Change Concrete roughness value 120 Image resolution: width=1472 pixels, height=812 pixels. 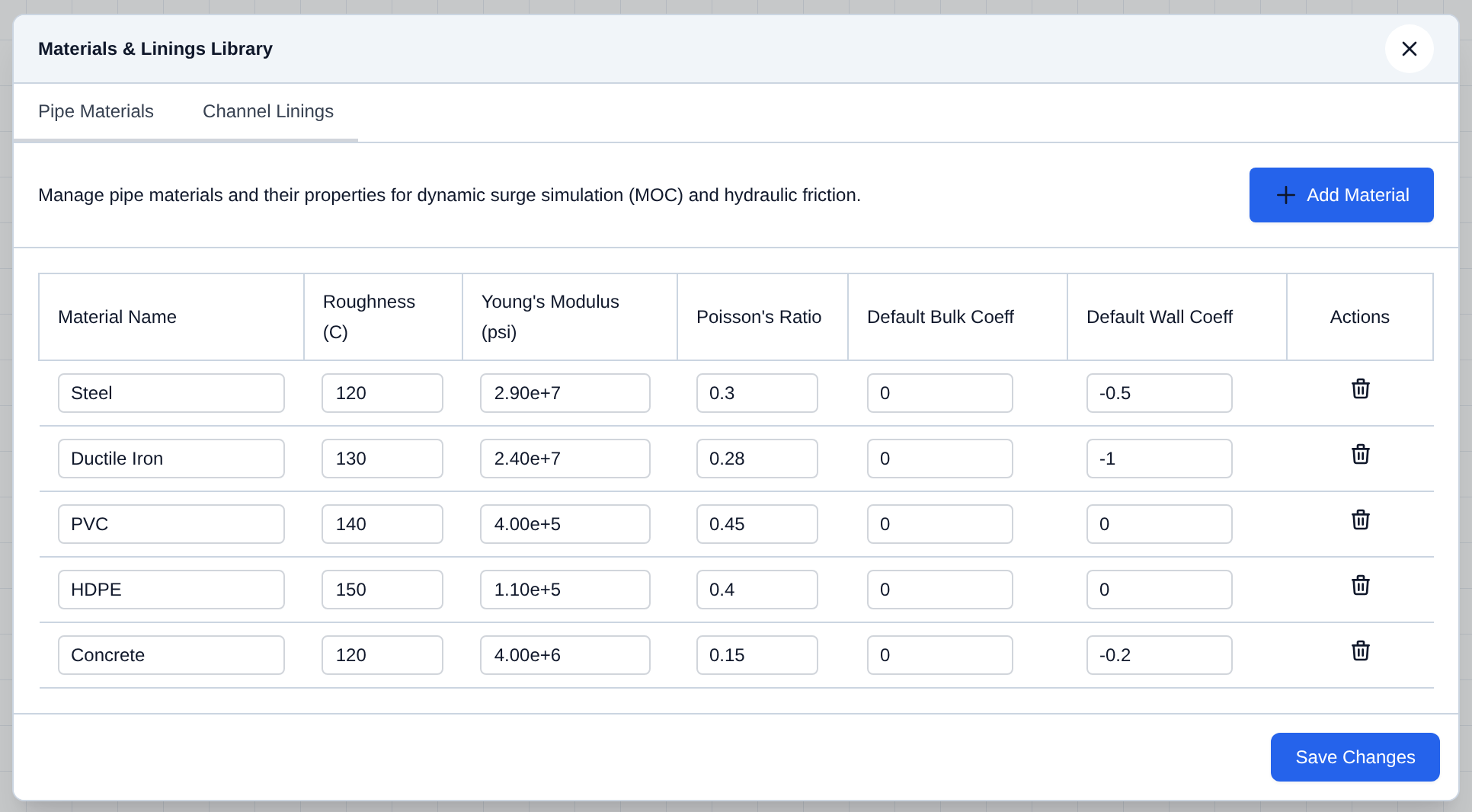(x=382, y=655)
